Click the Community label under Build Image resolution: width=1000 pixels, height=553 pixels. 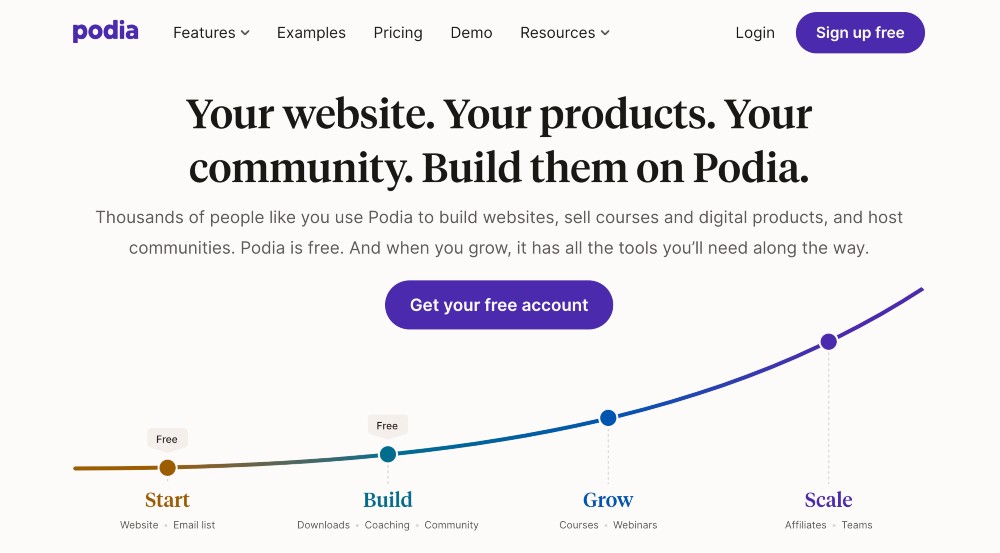[x=451, y=525]
